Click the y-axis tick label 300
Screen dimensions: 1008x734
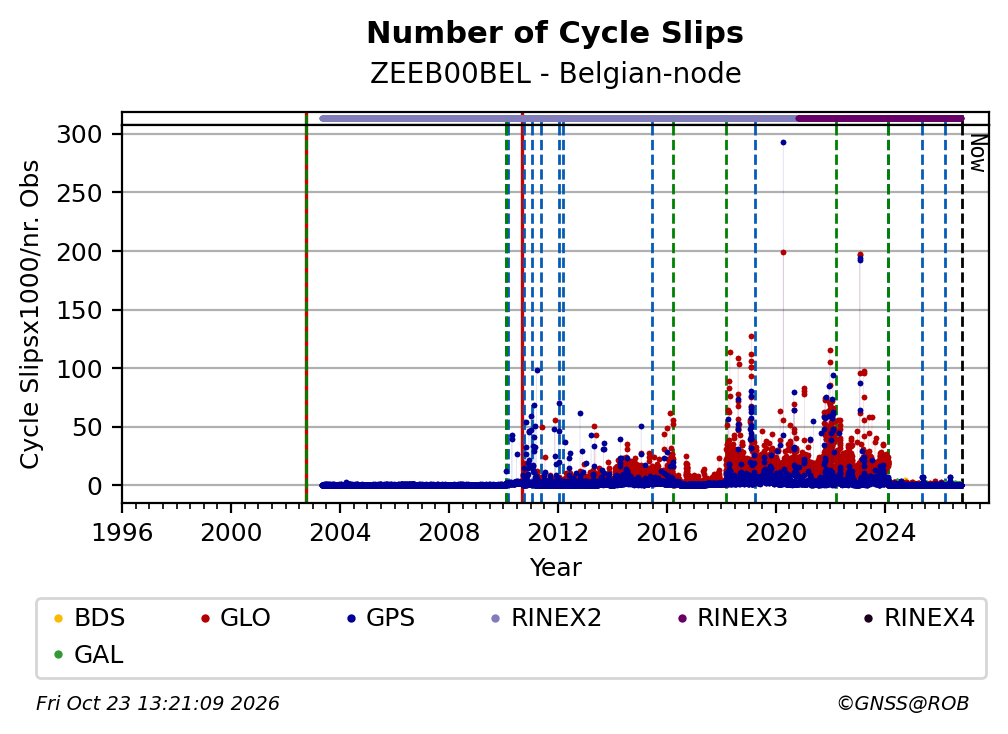tap(80, 134)
